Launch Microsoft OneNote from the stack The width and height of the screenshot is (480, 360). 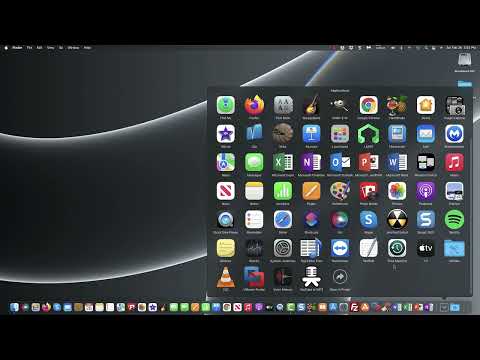click(311, 162)
